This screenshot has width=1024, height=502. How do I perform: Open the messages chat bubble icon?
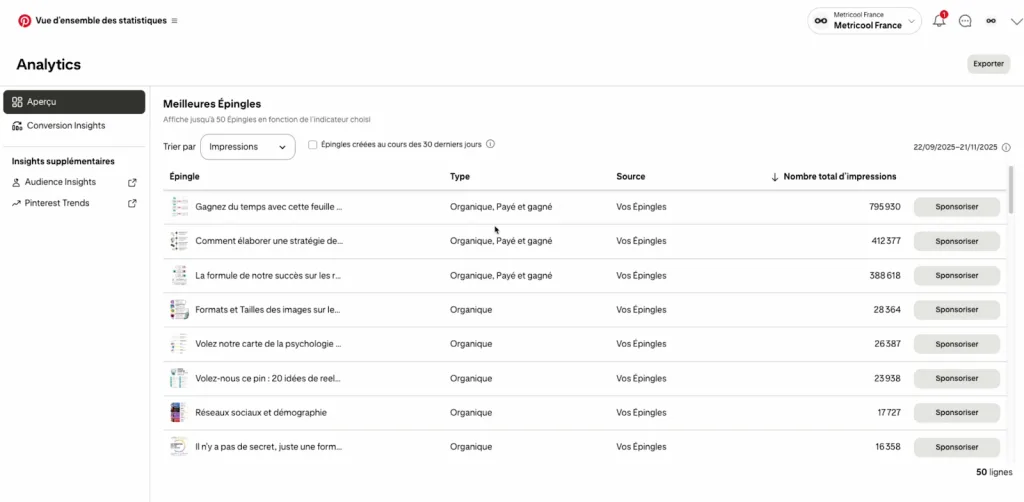point(965,21)
